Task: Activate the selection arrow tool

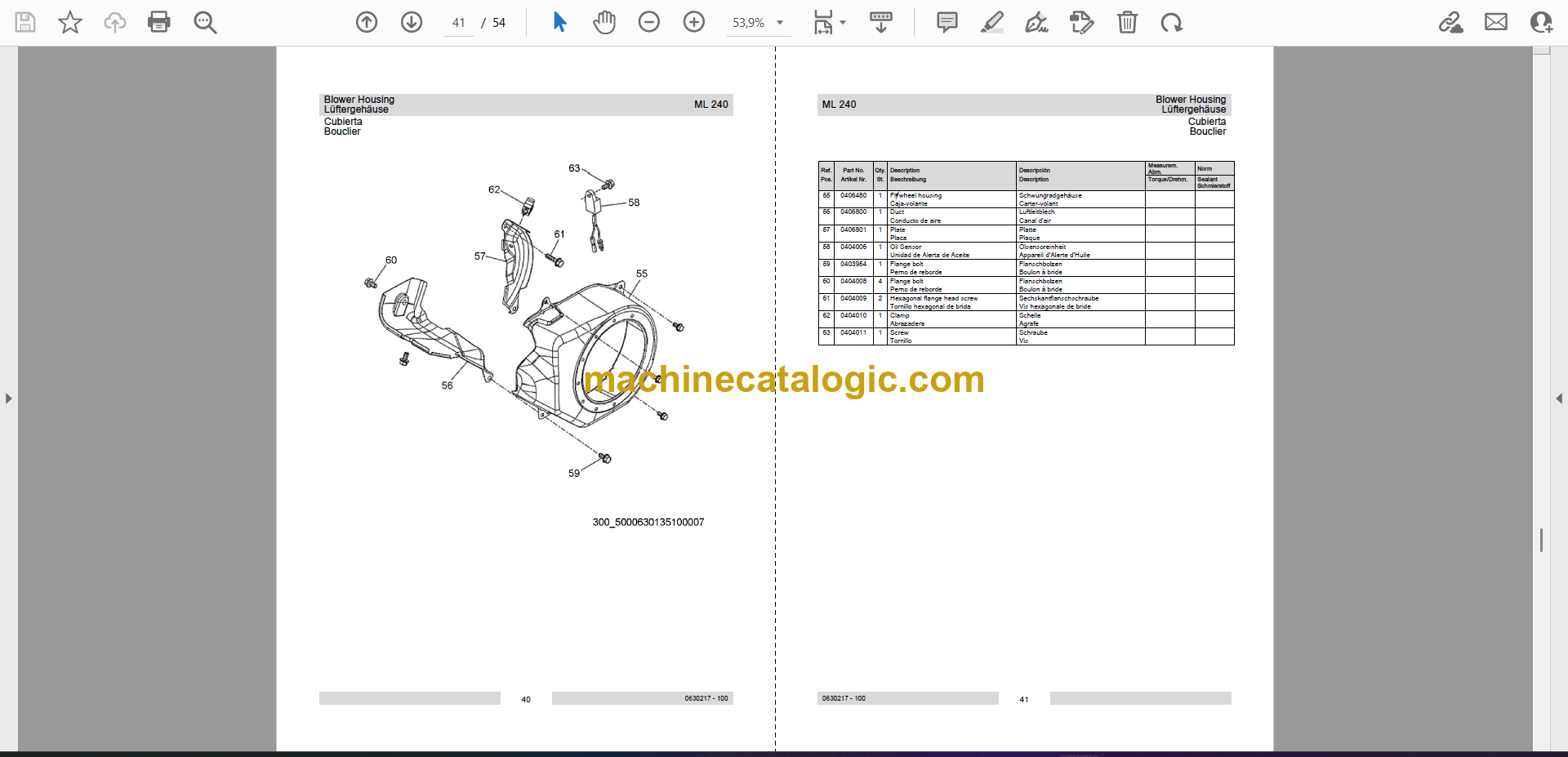Action: [x=559, y=22]
